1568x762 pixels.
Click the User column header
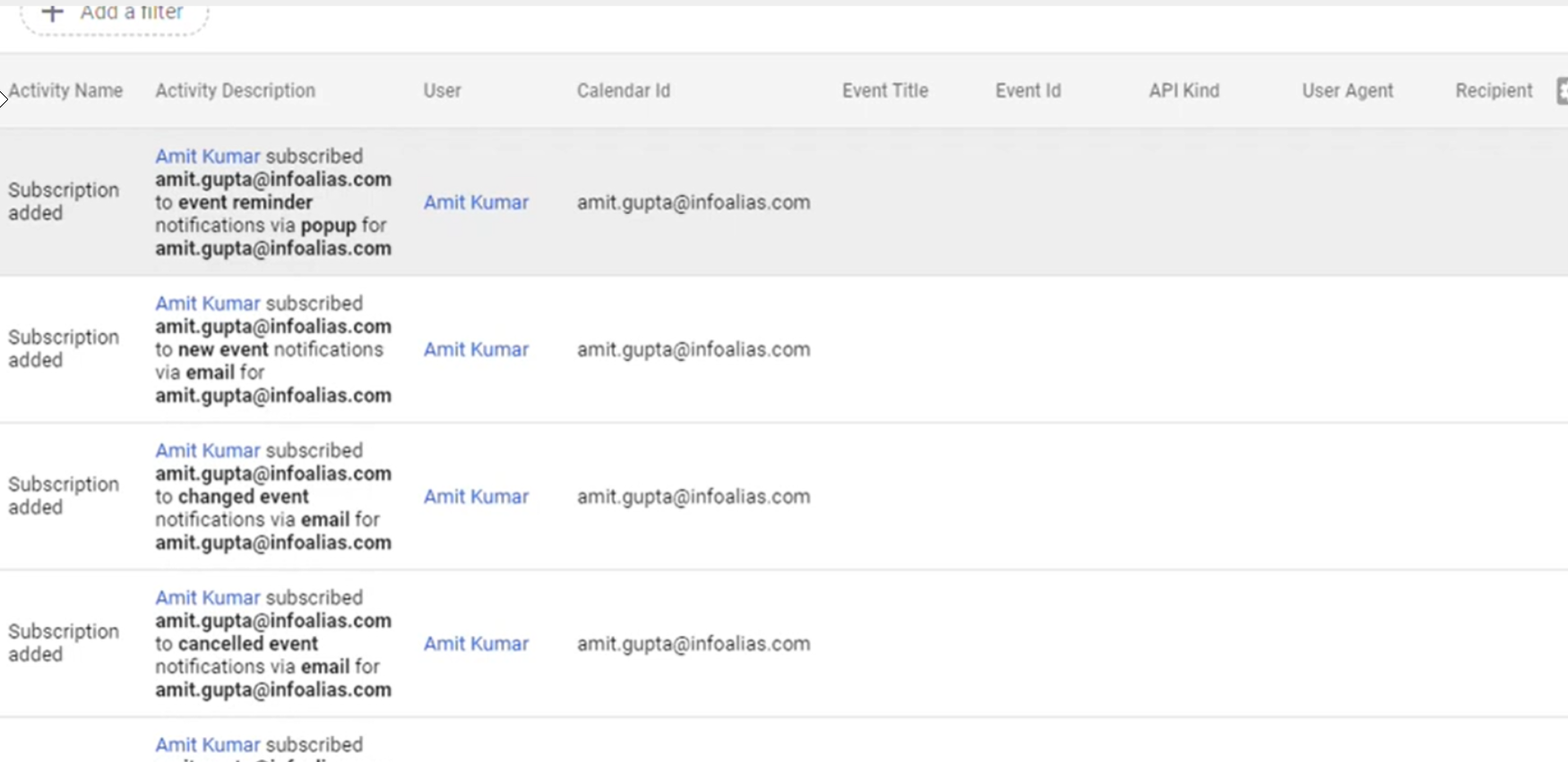(x=443, y=90)
